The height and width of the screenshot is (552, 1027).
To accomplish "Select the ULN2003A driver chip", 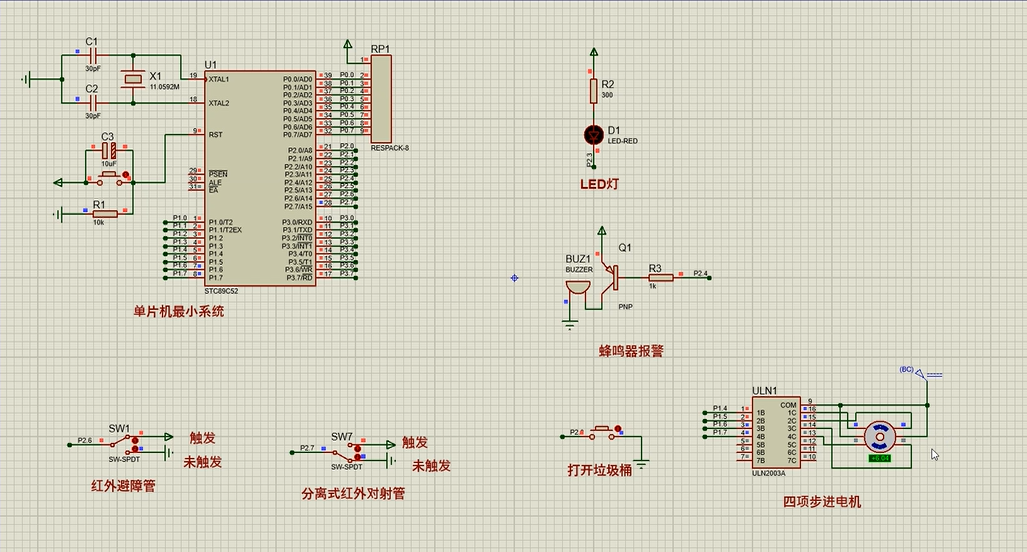I will pos(777,432).
